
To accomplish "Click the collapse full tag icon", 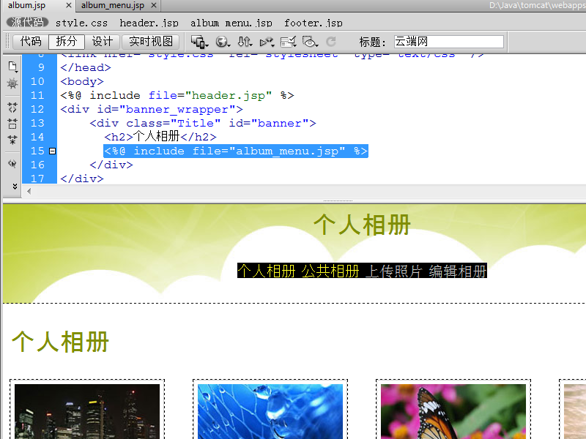I will (12, 108).
